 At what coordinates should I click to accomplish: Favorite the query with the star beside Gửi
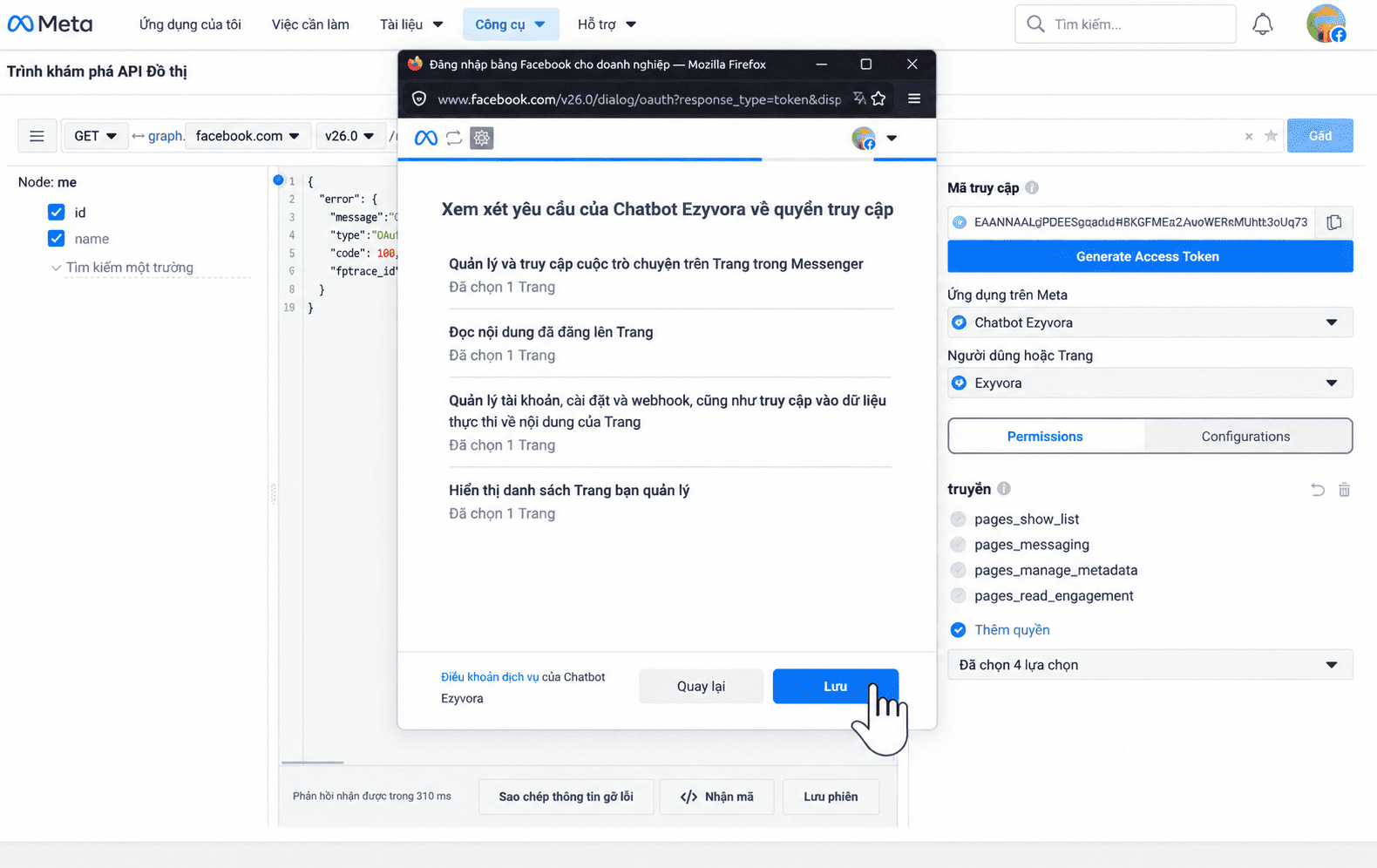pyautogui.click(x=1272, y=136)
